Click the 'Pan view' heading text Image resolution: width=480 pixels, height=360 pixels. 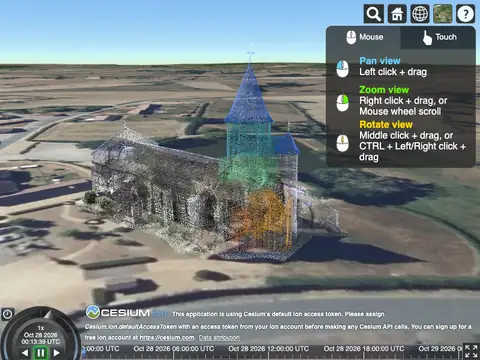click(380, 61)
